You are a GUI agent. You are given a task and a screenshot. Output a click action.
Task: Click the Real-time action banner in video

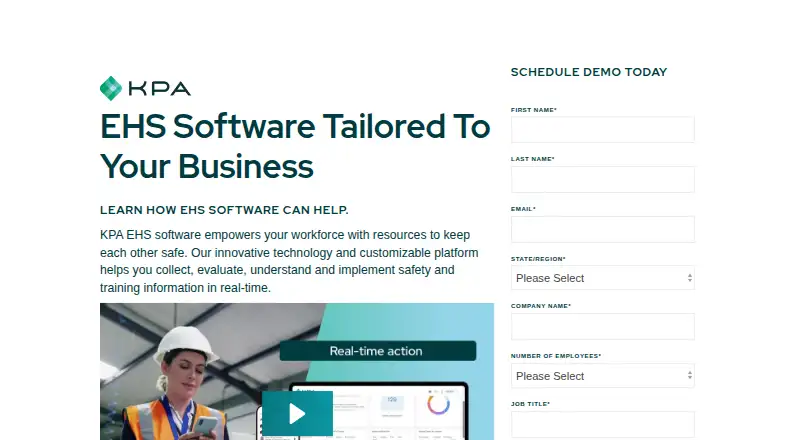click(x=378, y=351)
